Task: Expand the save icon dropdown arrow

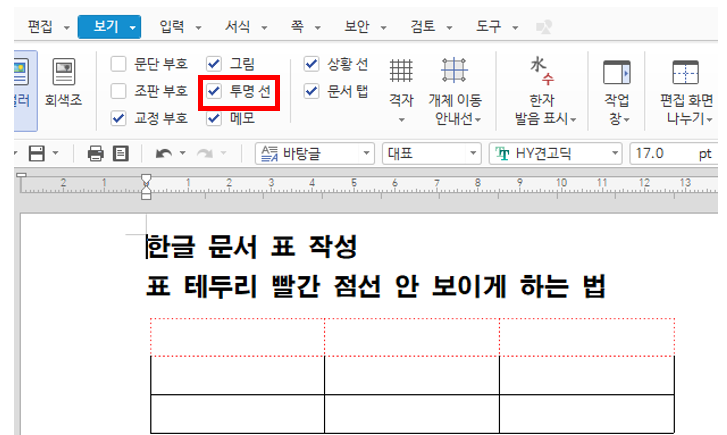Action: click(x=56, y=153)
